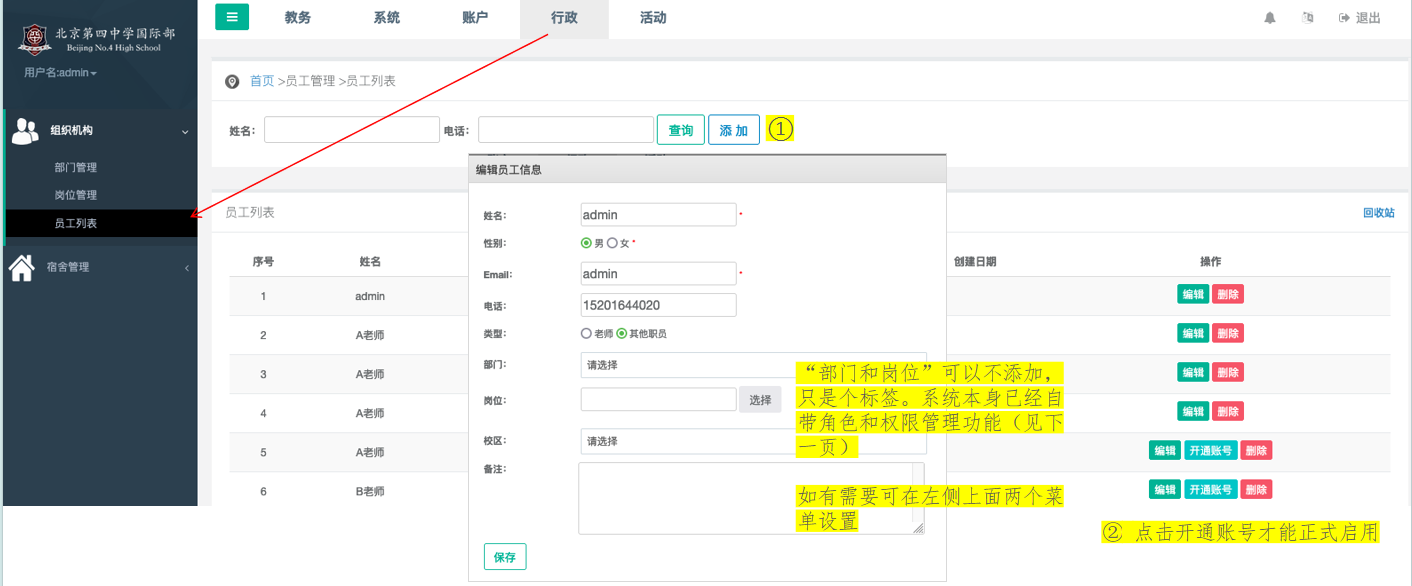
Task: Click the 姓名 column header in table
Action: (370, 261)
